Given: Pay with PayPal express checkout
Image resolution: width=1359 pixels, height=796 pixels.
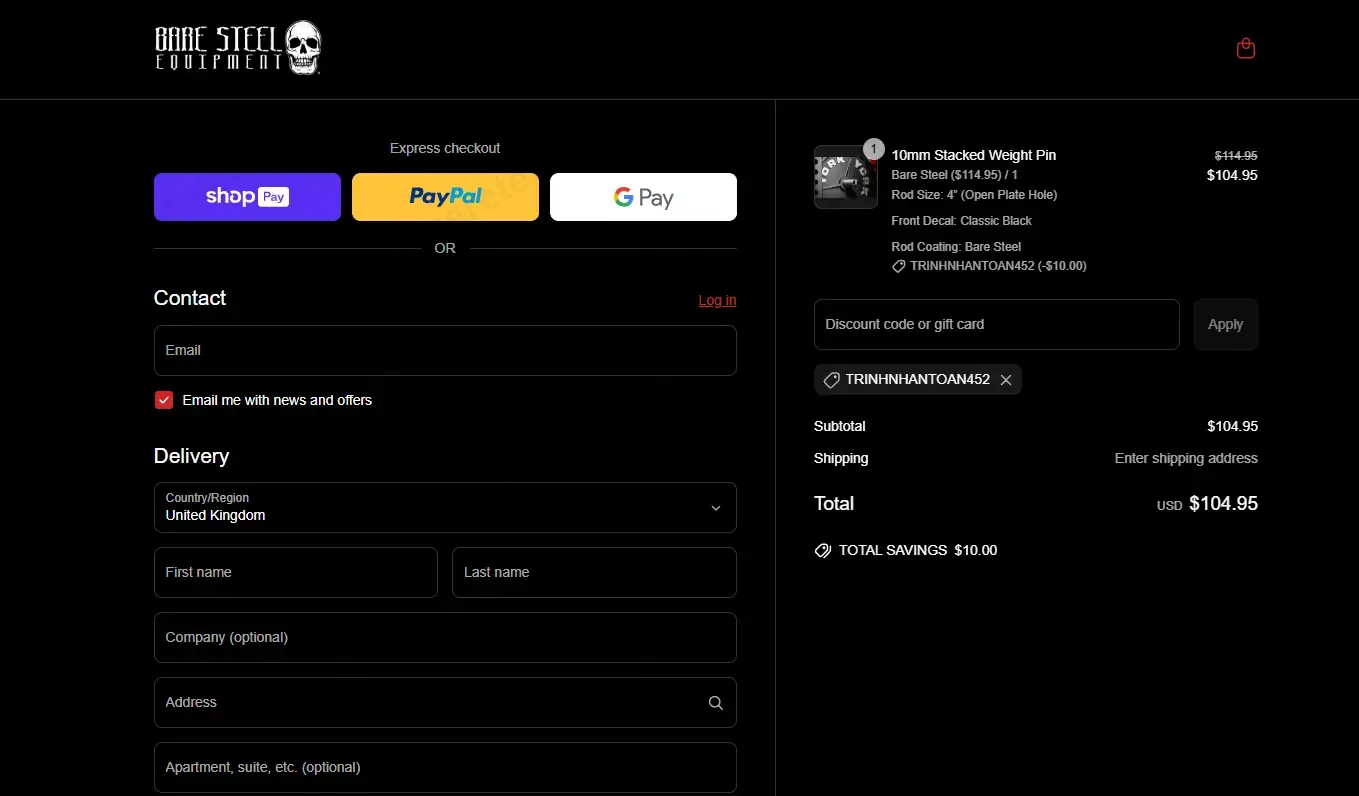Looking at the screenshot, I should [445, 197].
